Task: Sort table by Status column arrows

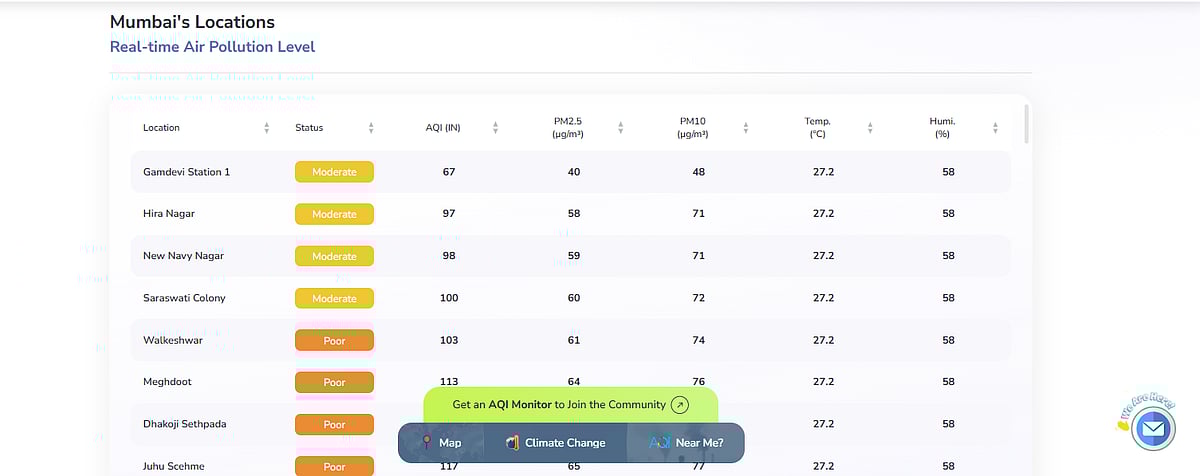Action: tap(371, 128)
